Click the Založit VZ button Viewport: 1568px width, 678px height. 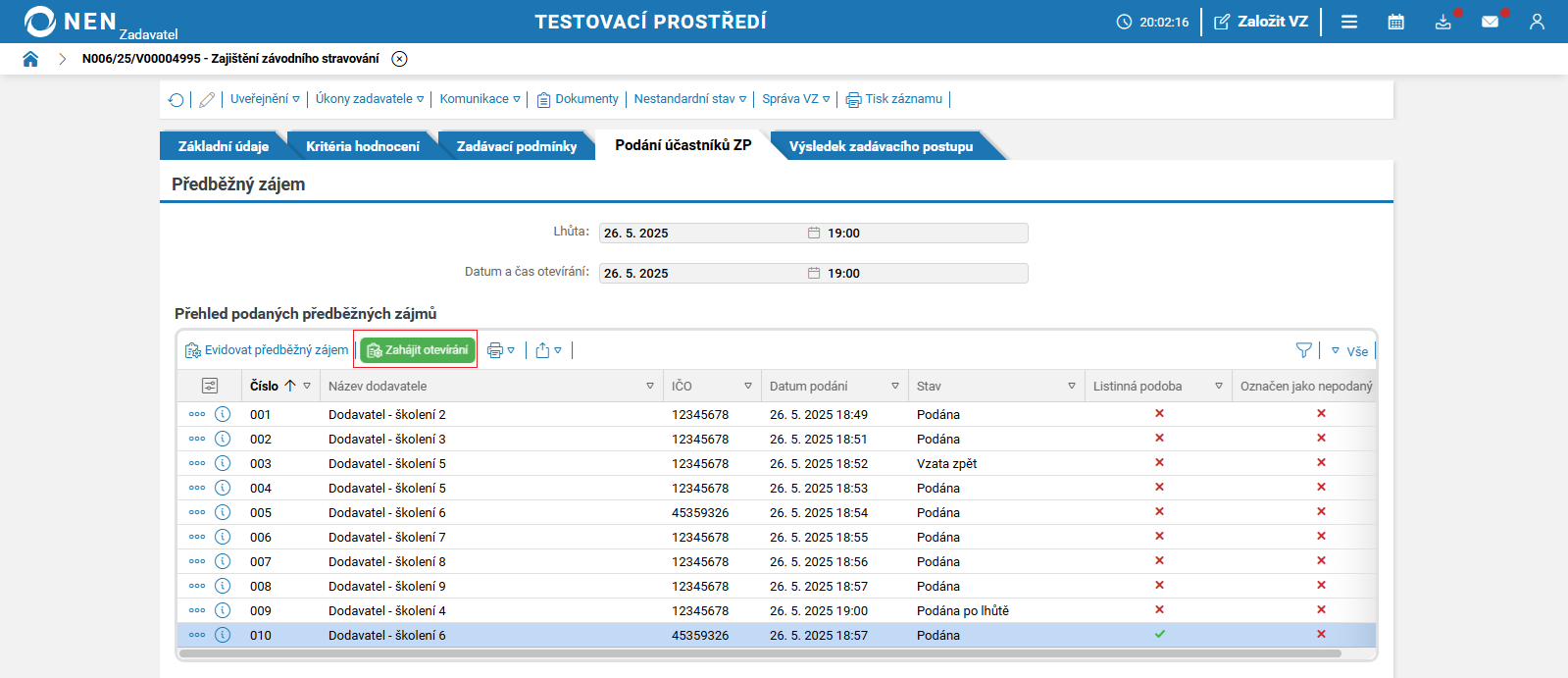[x=1261, y=22]
